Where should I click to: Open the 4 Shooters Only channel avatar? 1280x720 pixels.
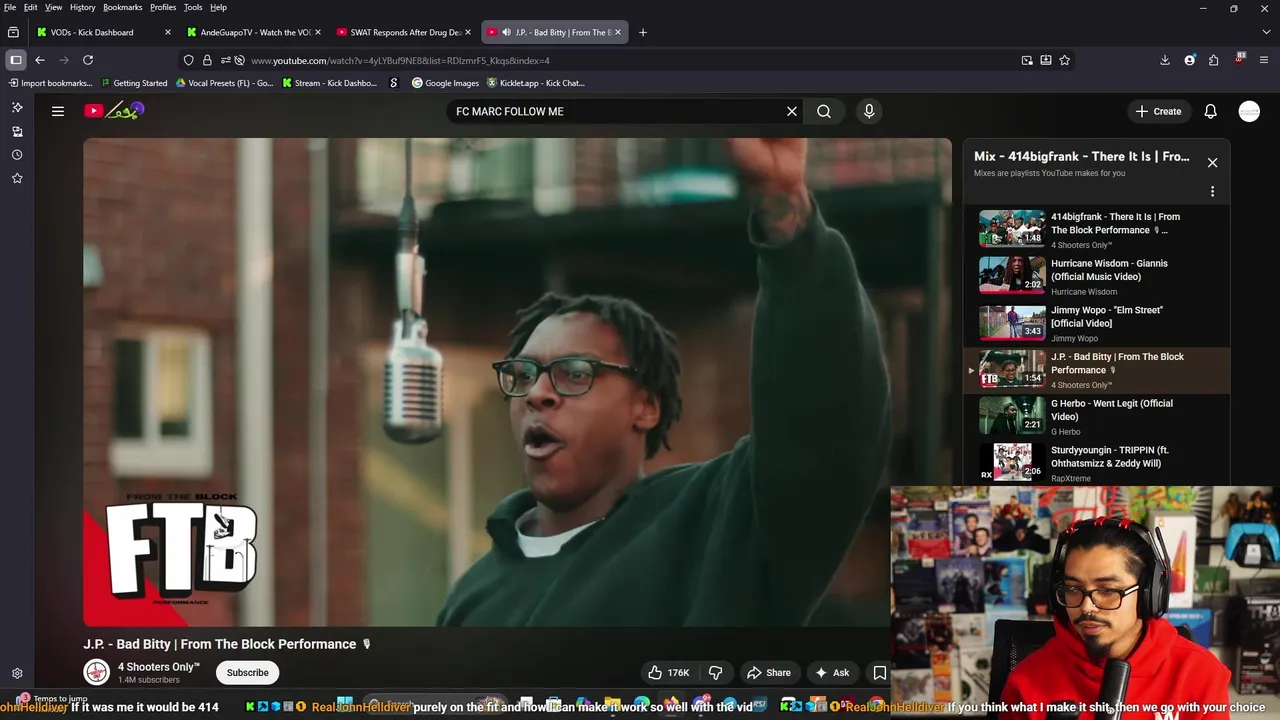(x=96, y=672)
